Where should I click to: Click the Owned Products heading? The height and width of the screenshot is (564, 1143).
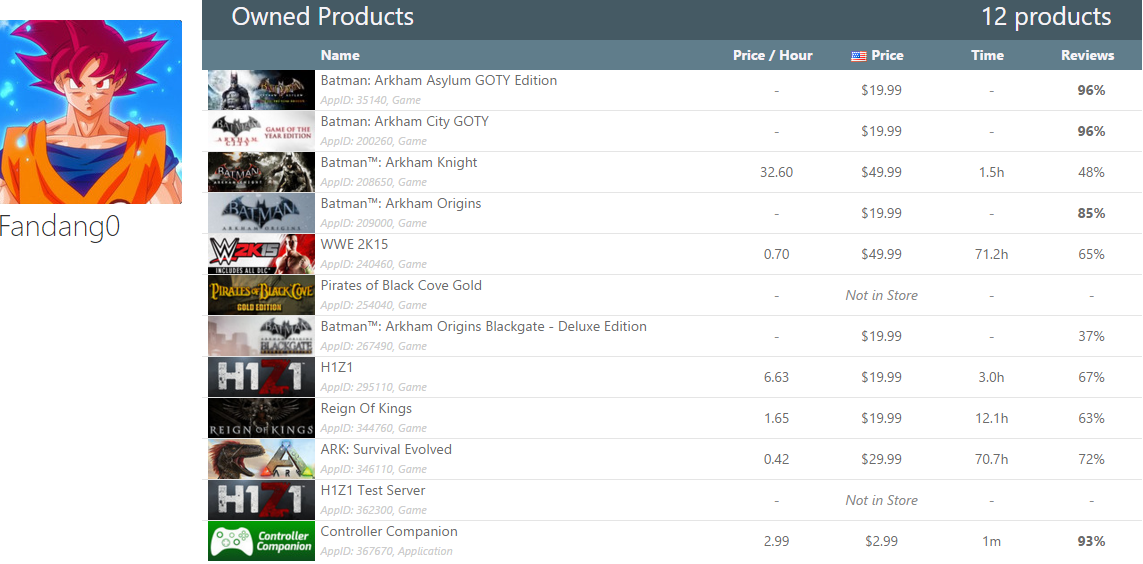[322, 17]
